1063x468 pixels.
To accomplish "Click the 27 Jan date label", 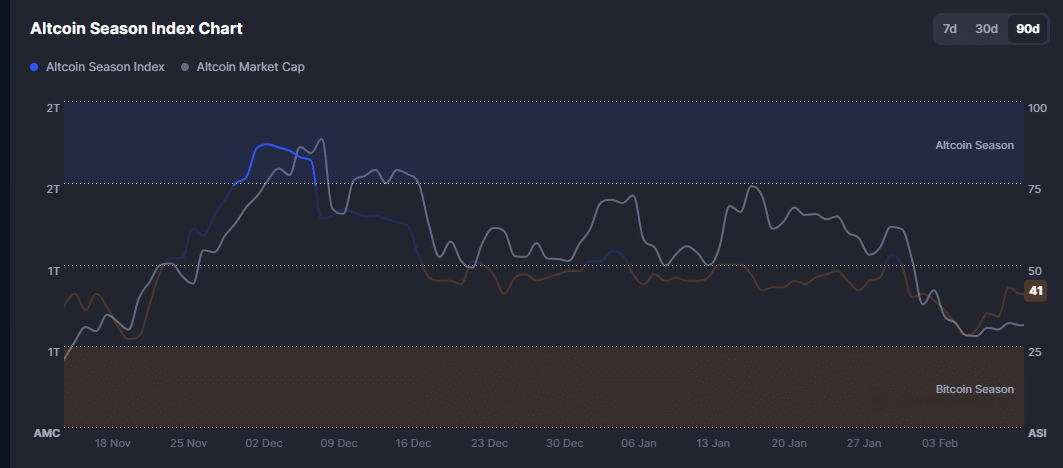I will (865, 443).
